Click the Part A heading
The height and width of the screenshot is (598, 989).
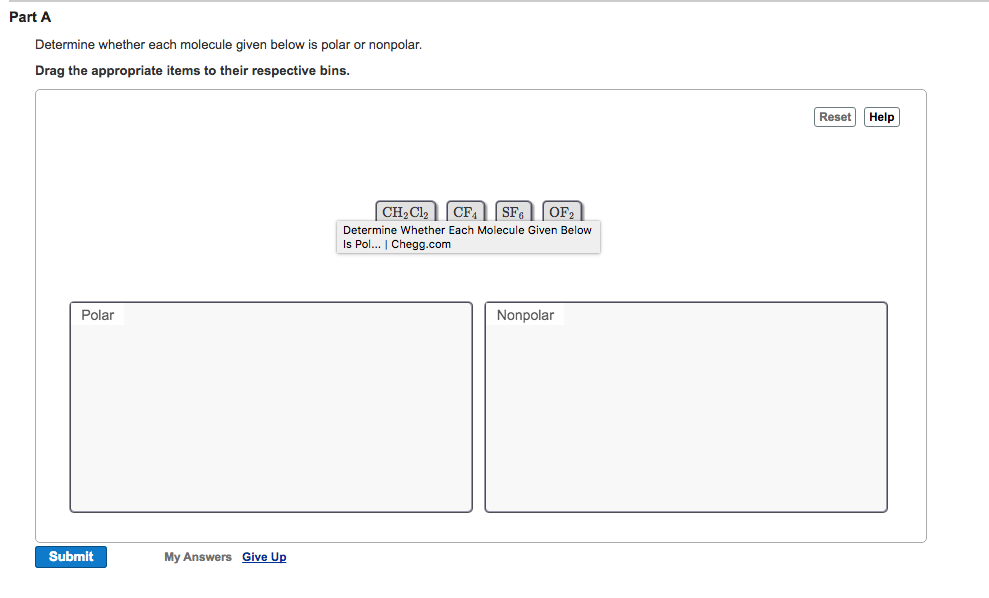click(30, 17)
